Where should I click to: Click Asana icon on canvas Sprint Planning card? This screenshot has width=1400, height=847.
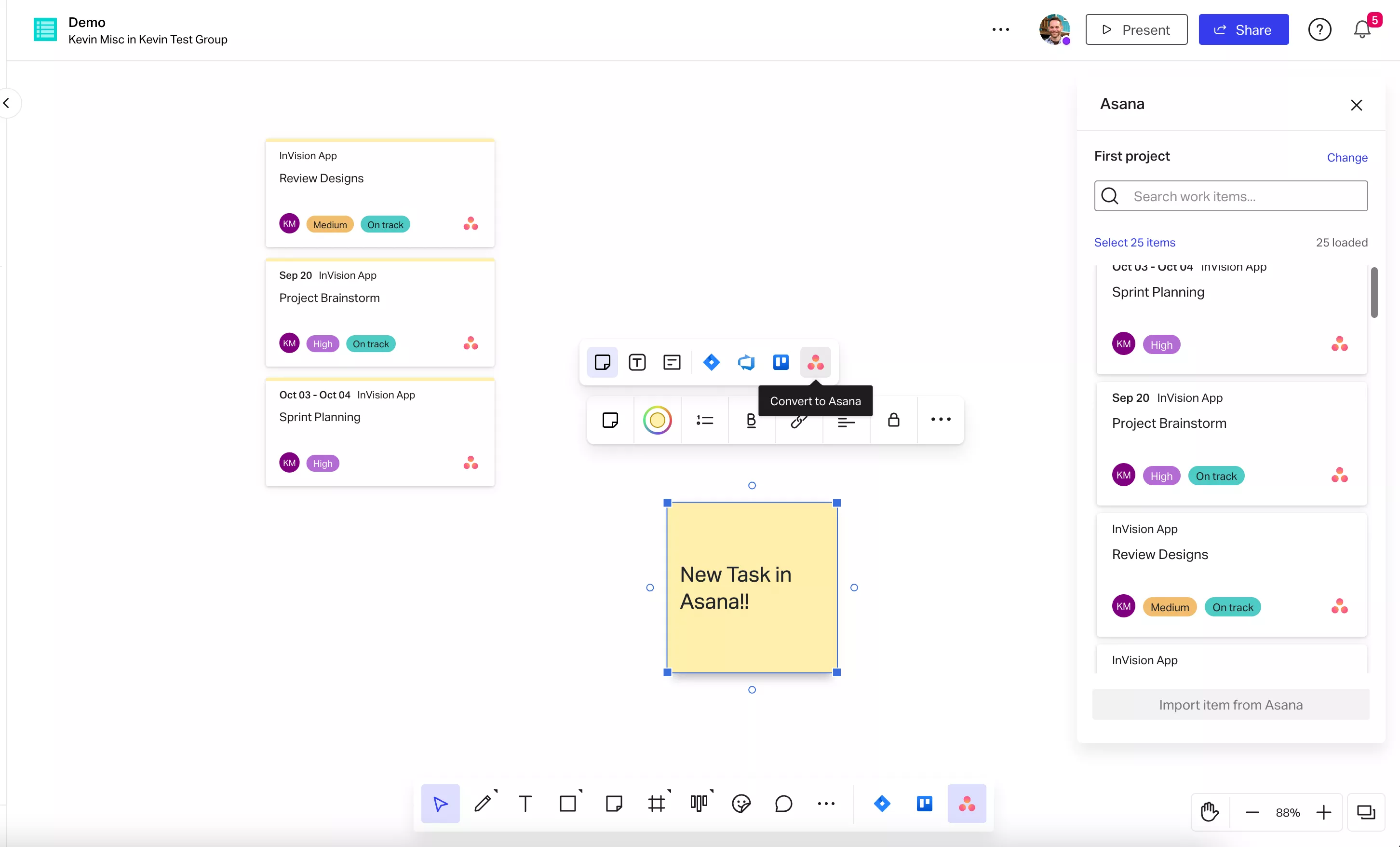pyautogui.click(x=471, y=463)
